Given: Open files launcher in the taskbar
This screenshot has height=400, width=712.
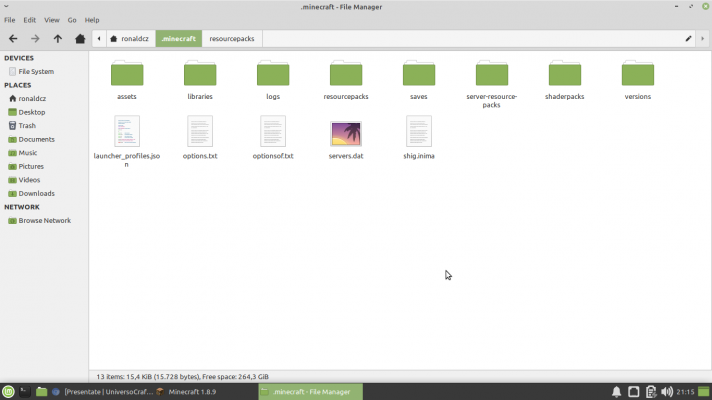Looking at the screenshot, I should pyautogui.click(x=41, y=391).
